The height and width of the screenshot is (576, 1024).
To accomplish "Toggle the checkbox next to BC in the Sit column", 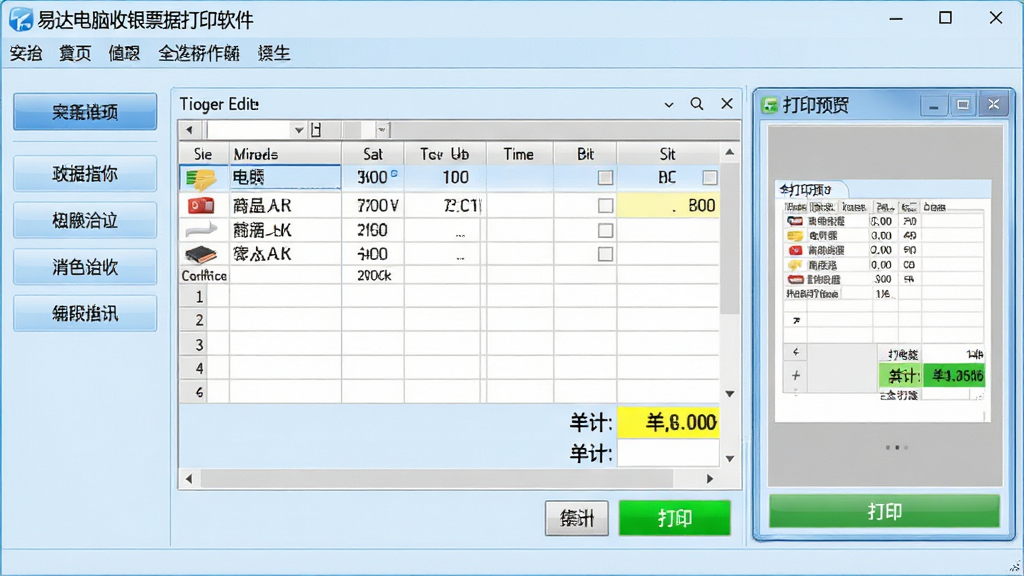I will pos(710,178).
